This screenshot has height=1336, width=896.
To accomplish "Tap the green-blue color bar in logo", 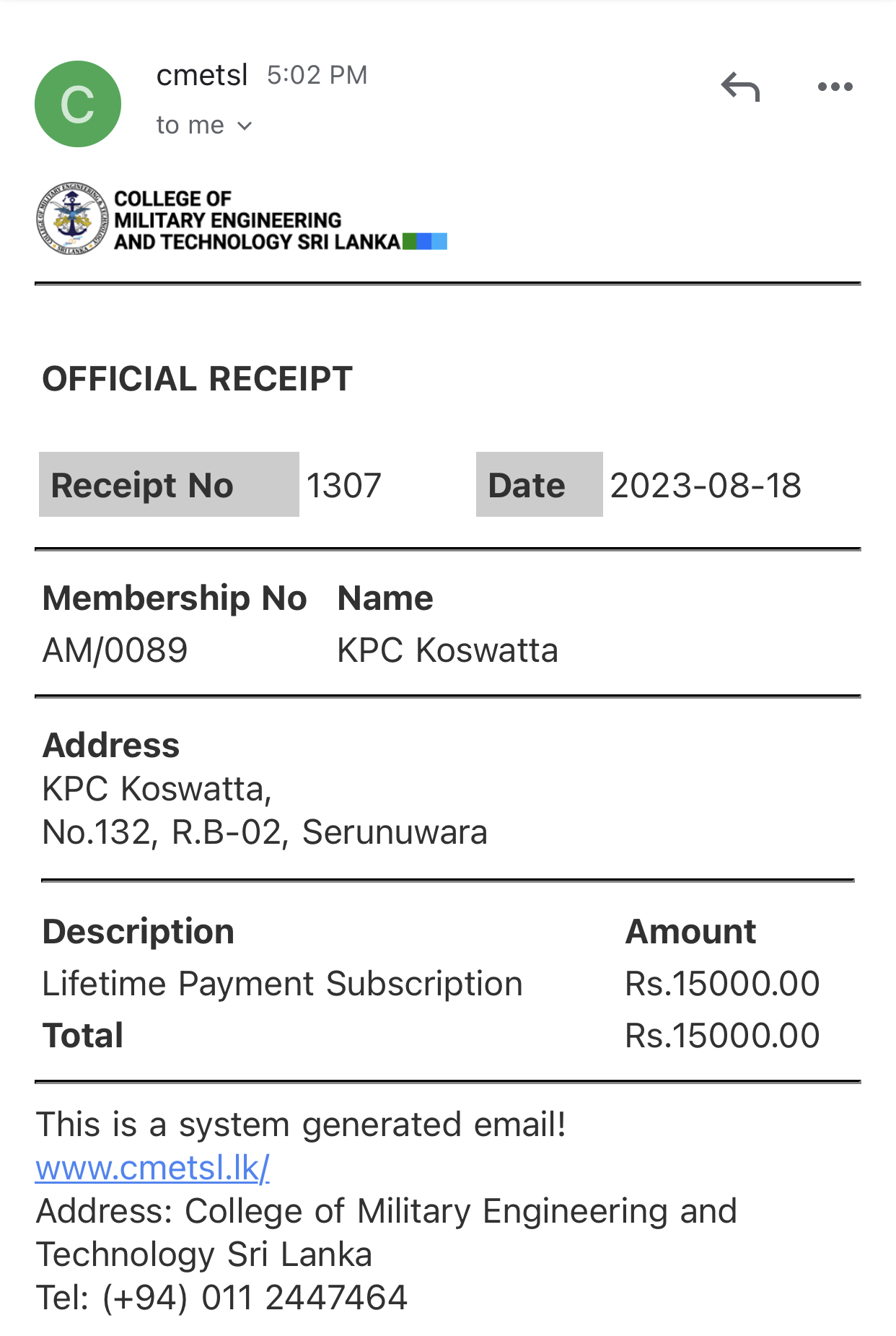I will click(x=425, y=241).
